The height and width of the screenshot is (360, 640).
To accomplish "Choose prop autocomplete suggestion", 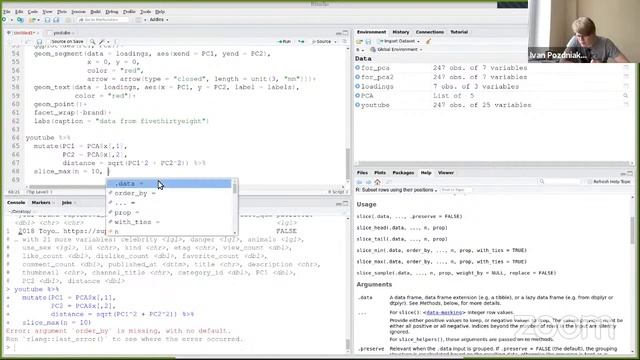I will [x=169, y=213].
